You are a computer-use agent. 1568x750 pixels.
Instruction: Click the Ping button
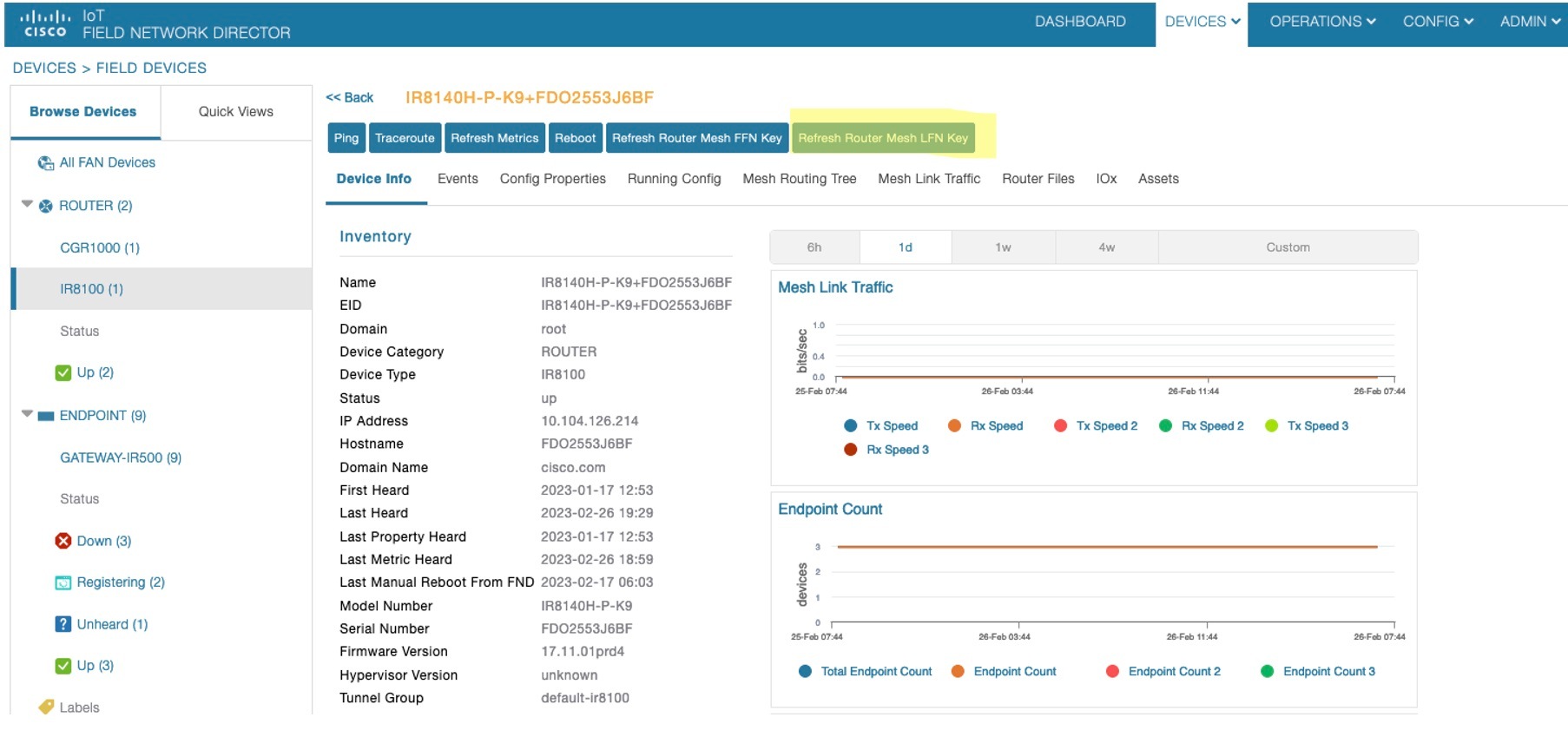[346, 139]
